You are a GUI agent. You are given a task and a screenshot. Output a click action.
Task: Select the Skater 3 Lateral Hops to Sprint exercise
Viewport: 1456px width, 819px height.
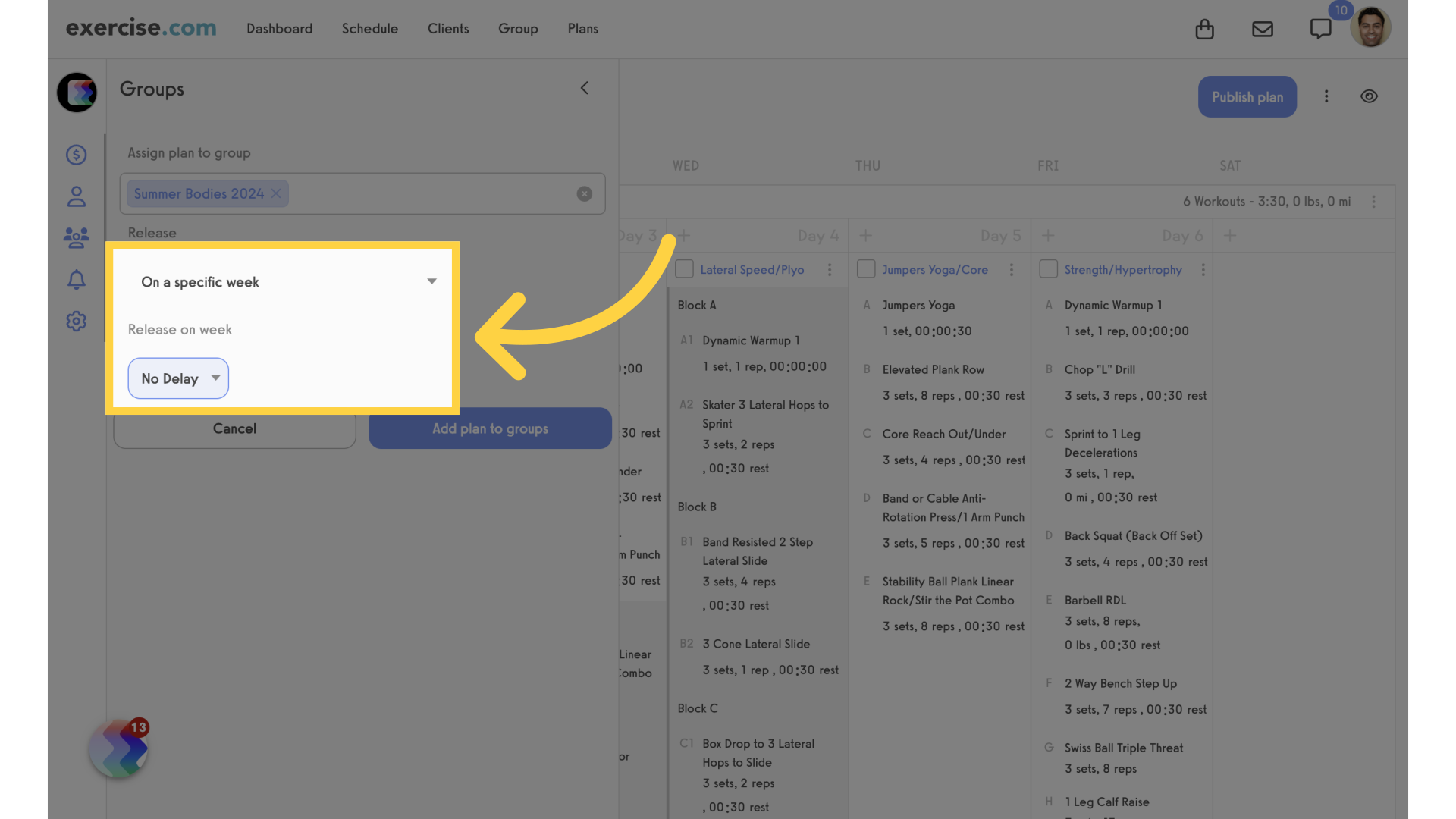[765, 414]
